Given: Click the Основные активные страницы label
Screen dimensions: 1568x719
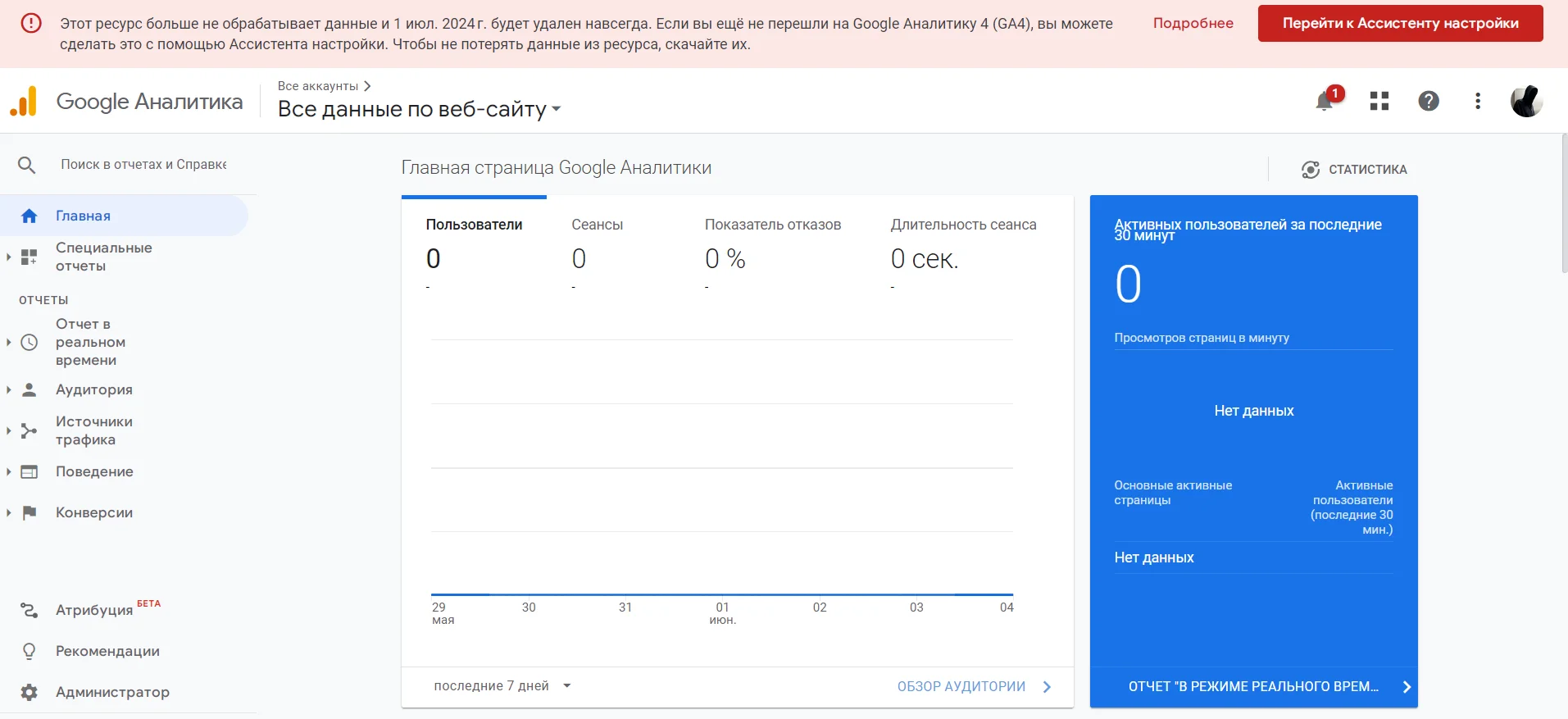Looking at the screenshot, I should (1172, 493).
